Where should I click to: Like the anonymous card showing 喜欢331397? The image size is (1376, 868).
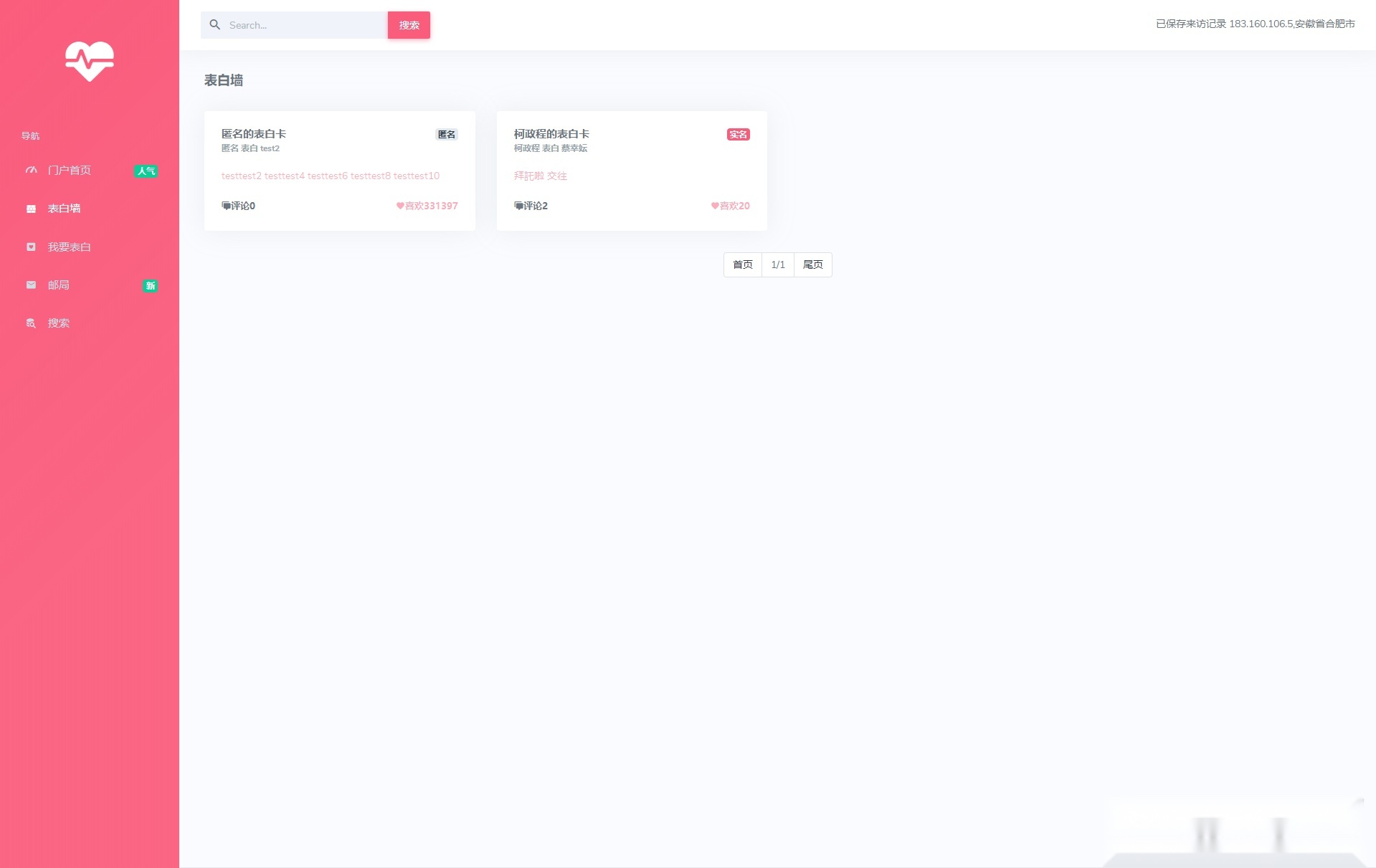[x=427, y=206]
